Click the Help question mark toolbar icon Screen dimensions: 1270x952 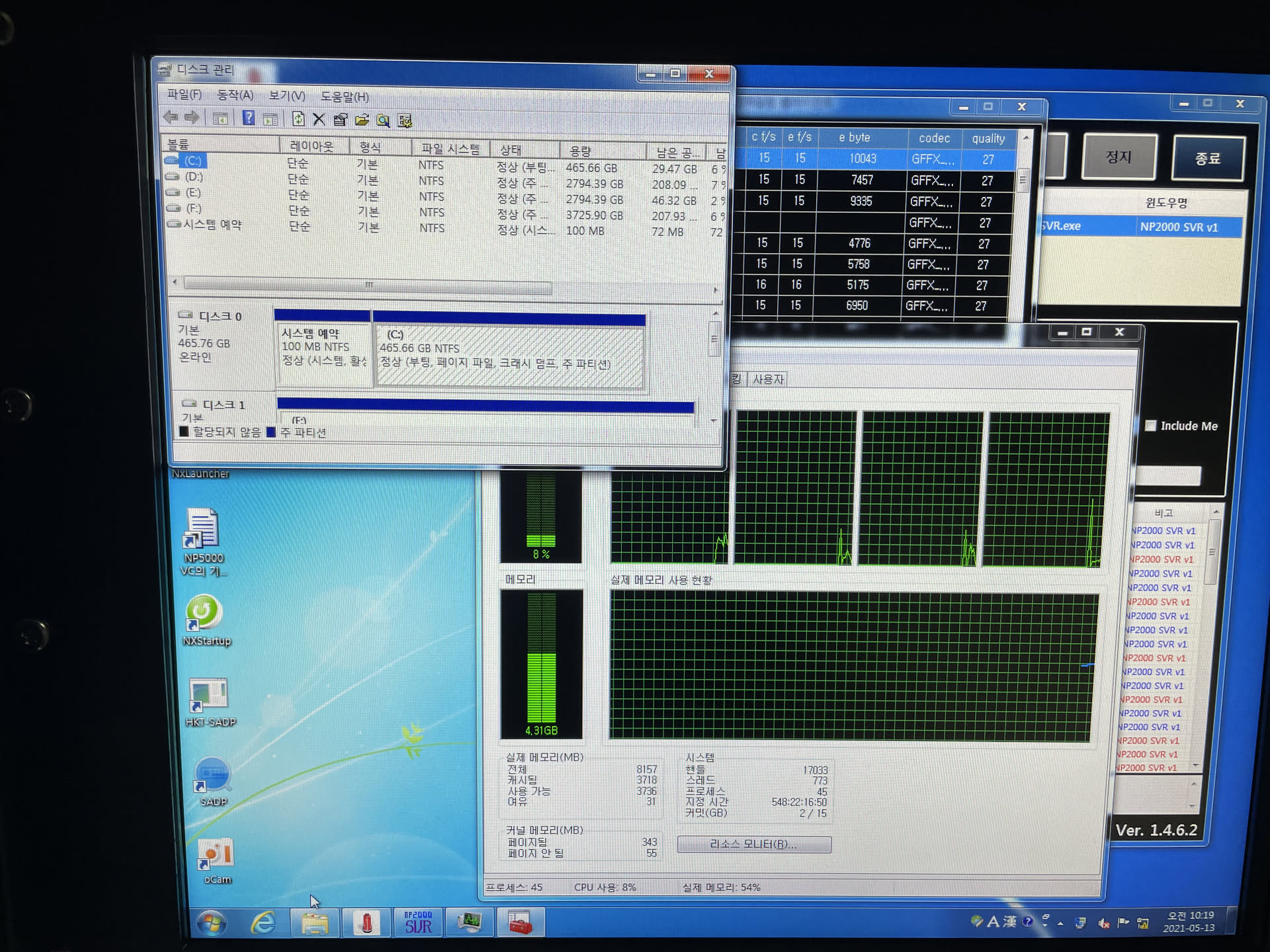tap(248, 118)
